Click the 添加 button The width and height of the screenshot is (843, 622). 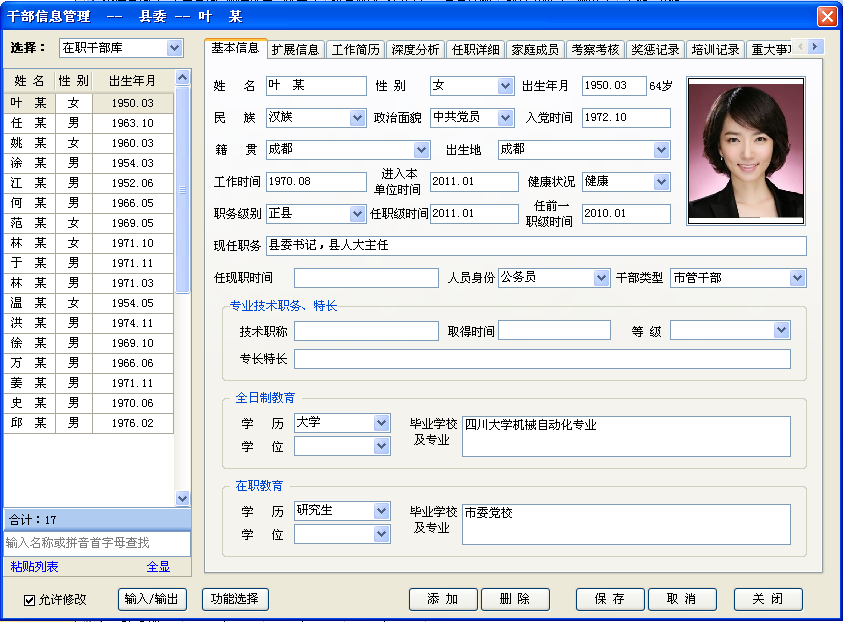coord(443,599)
